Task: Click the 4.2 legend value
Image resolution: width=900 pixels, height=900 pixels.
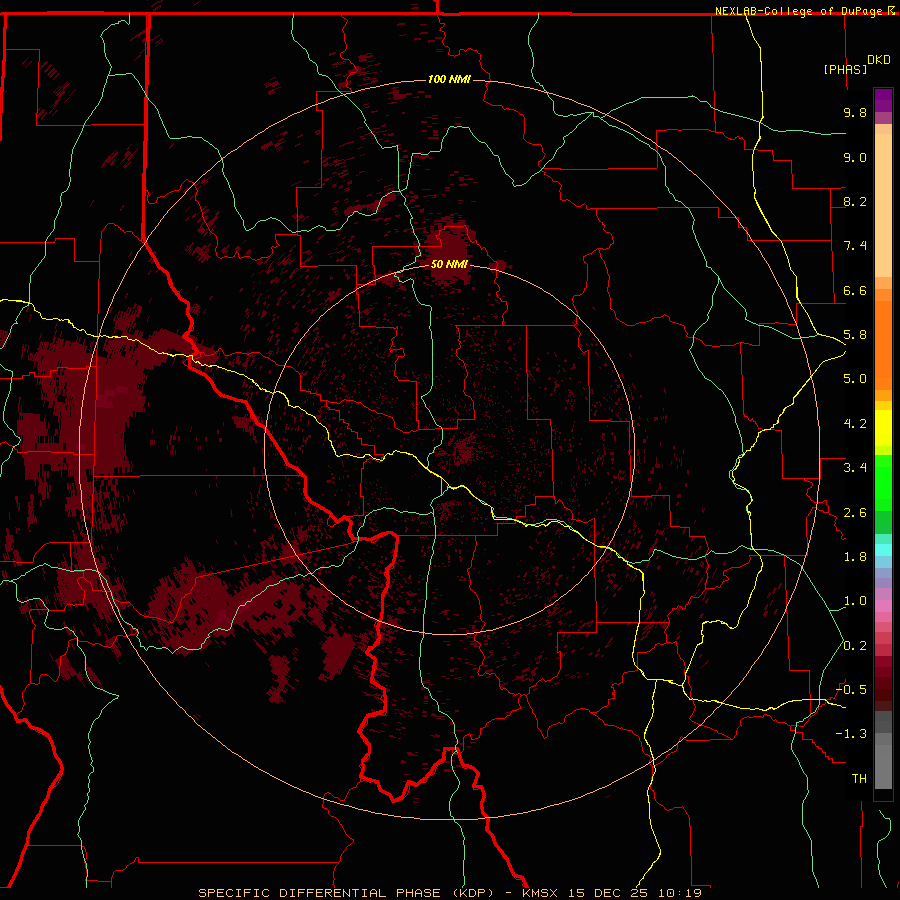Action: tap(855, 424)
